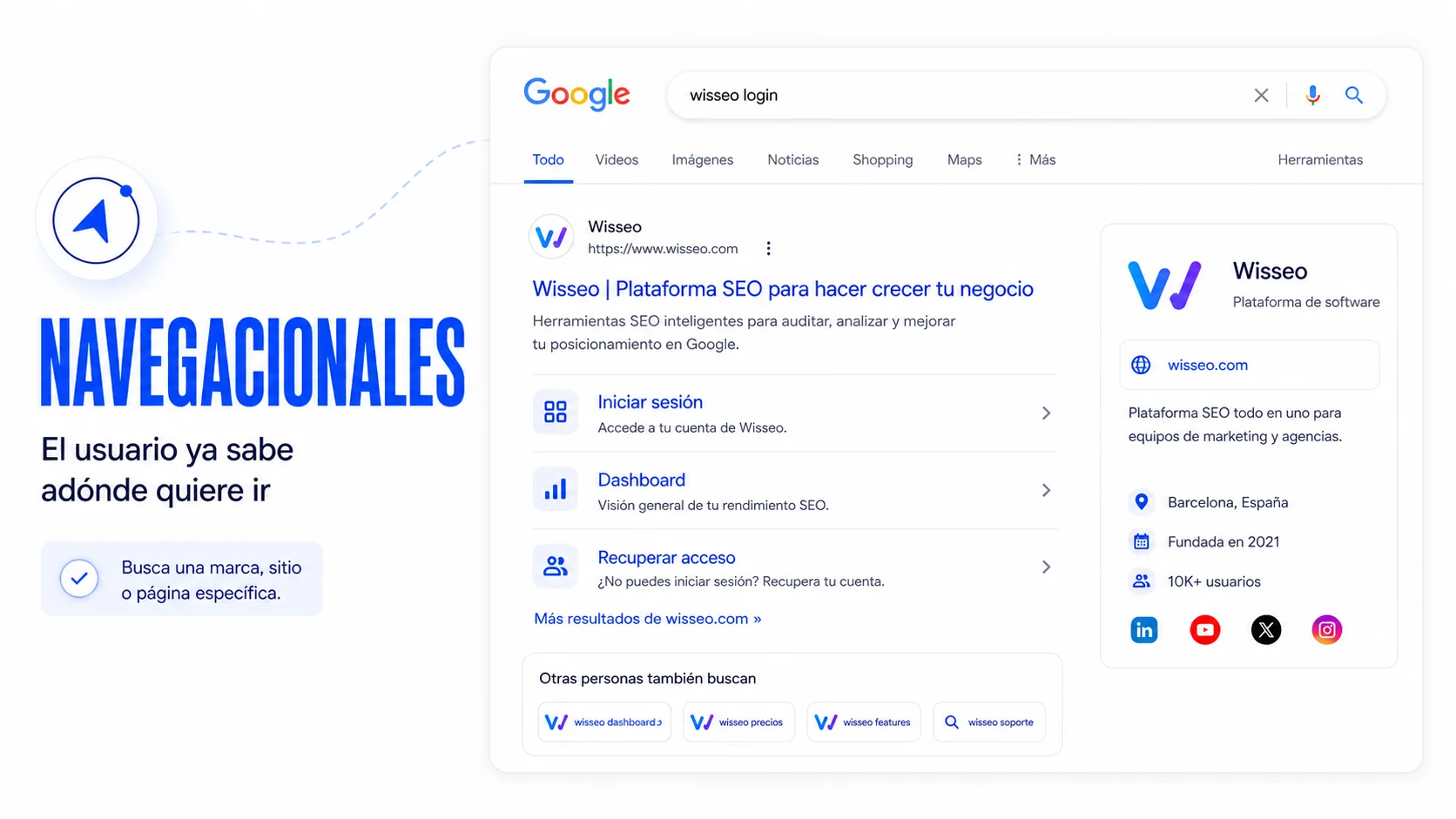Open the Recuperar acceso sitelink
This screenshot has height=819, width=1456.
coord(666,557)
